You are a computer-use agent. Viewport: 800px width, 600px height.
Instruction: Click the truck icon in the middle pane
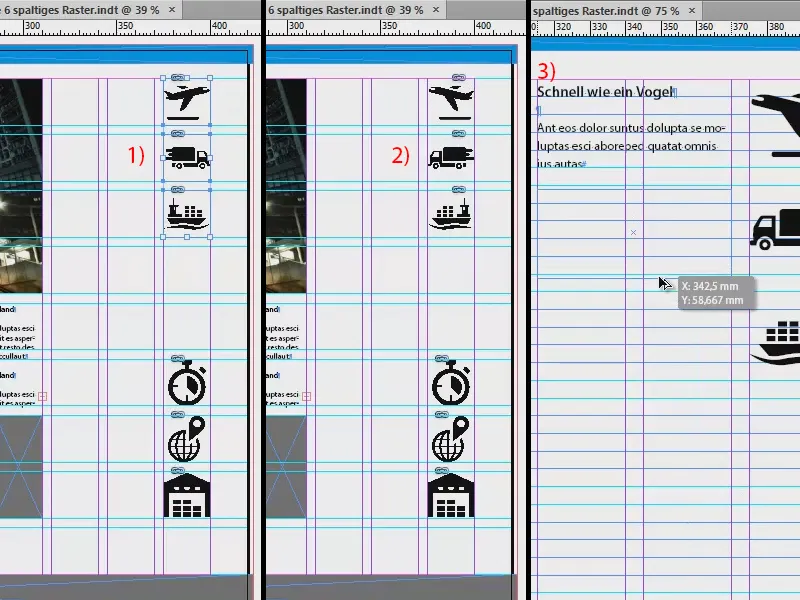pyautogui.click(x=452, y=155)
